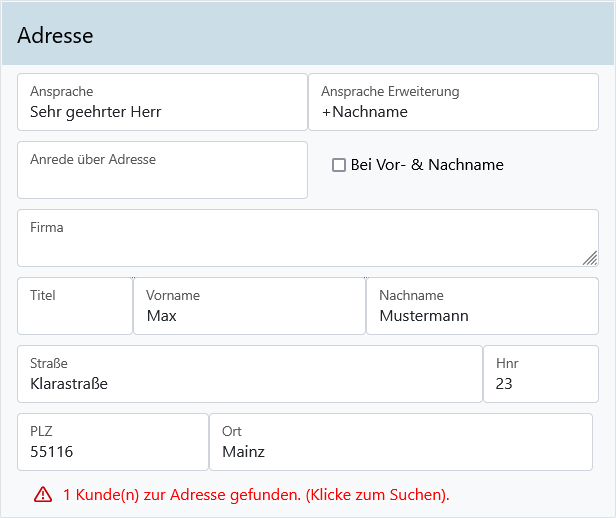Viewport: 616px width, 518px height.
Task: Click the Hnr field showing '23'
Action: tap(540, 382)
